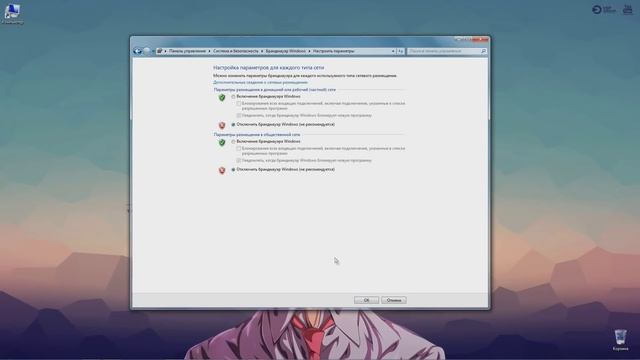The image size is (640, 360).
Task: Click the Forward navigation arrow button
Action: tap(147, 51)
